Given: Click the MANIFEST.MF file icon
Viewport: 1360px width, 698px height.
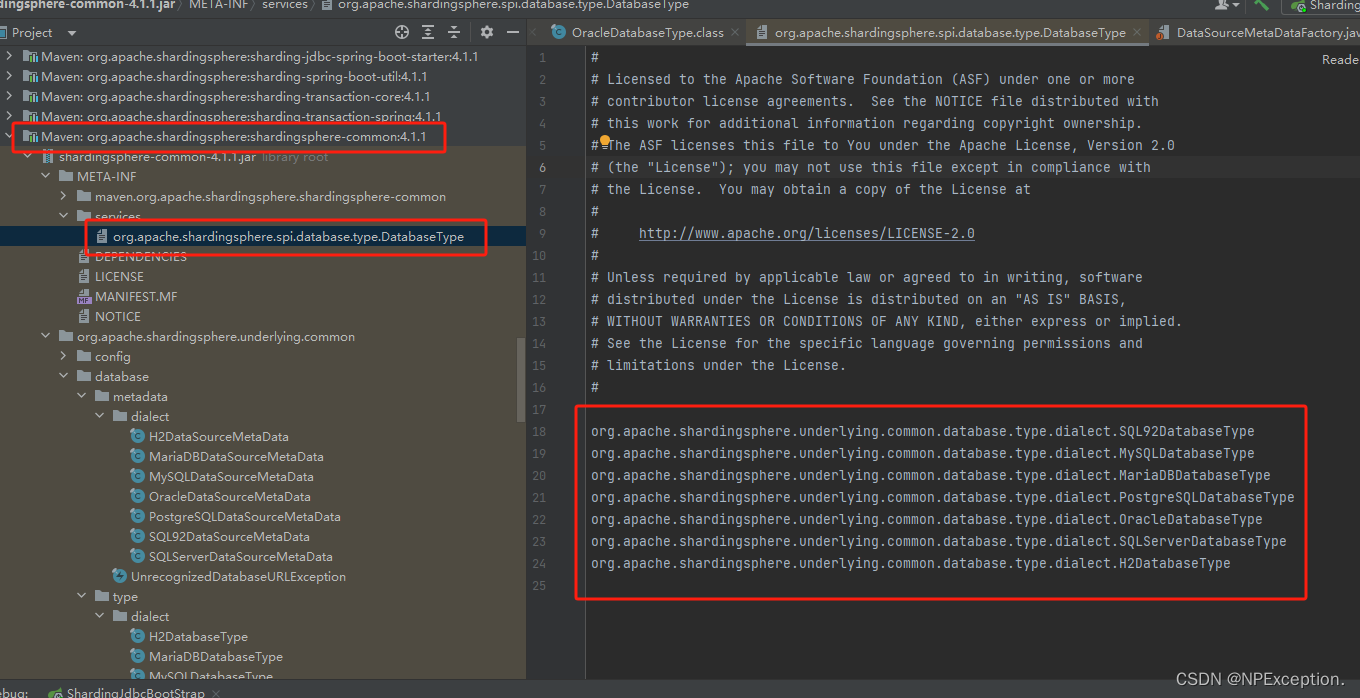Looking at the screenshot, I should coord(84,297).
